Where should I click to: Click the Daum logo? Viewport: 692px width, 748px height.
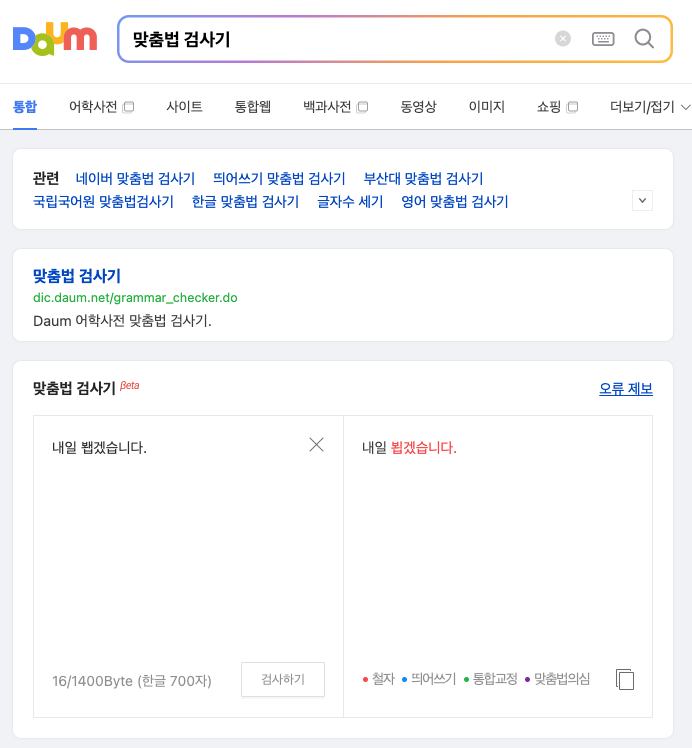click(55, 38)
